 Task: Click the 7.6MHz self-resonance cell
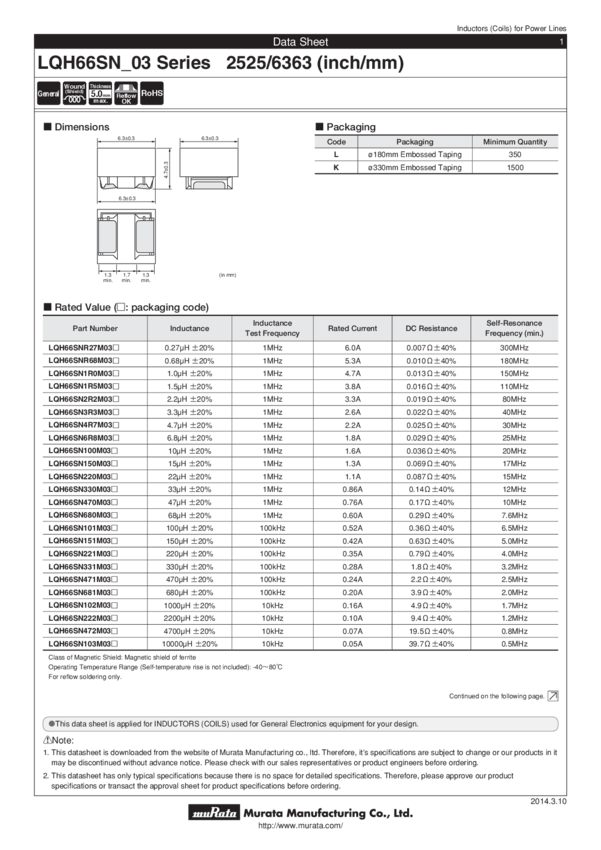point(514,516)
